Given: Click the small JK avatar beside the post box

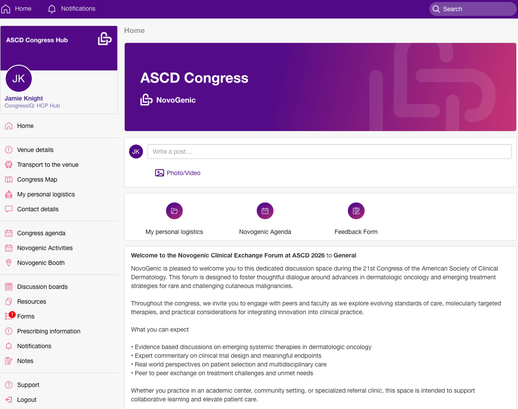Looking at the screenshot, I should 136,152.
